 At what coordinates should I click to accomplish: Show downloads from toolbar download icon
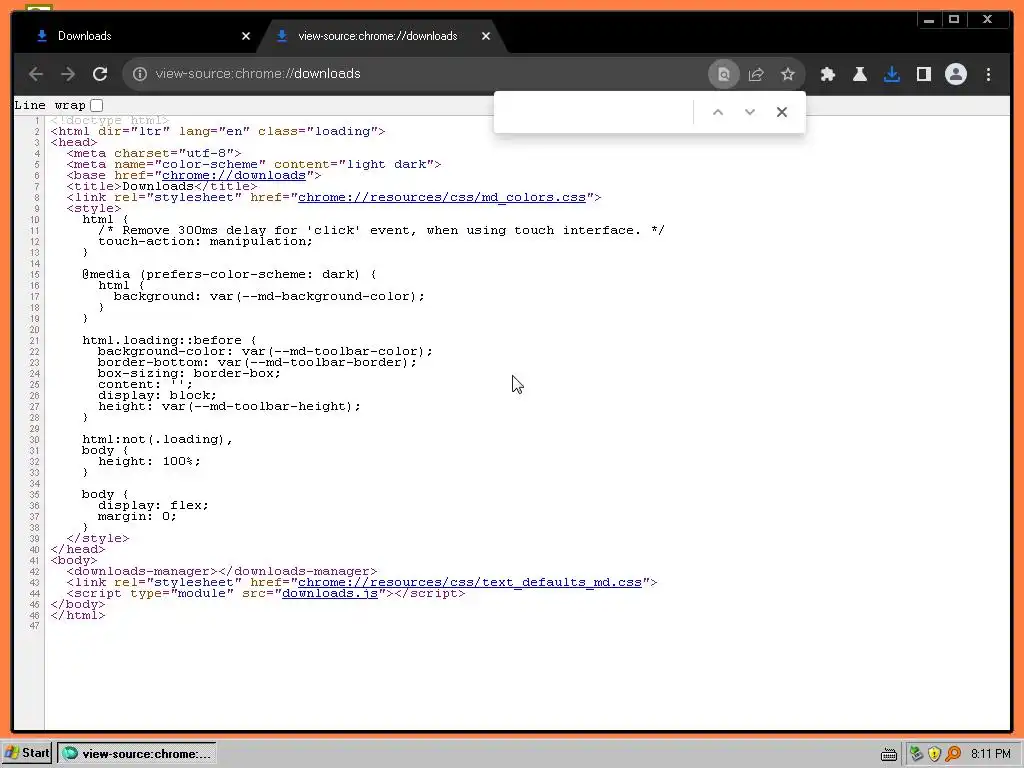(892, 74)
